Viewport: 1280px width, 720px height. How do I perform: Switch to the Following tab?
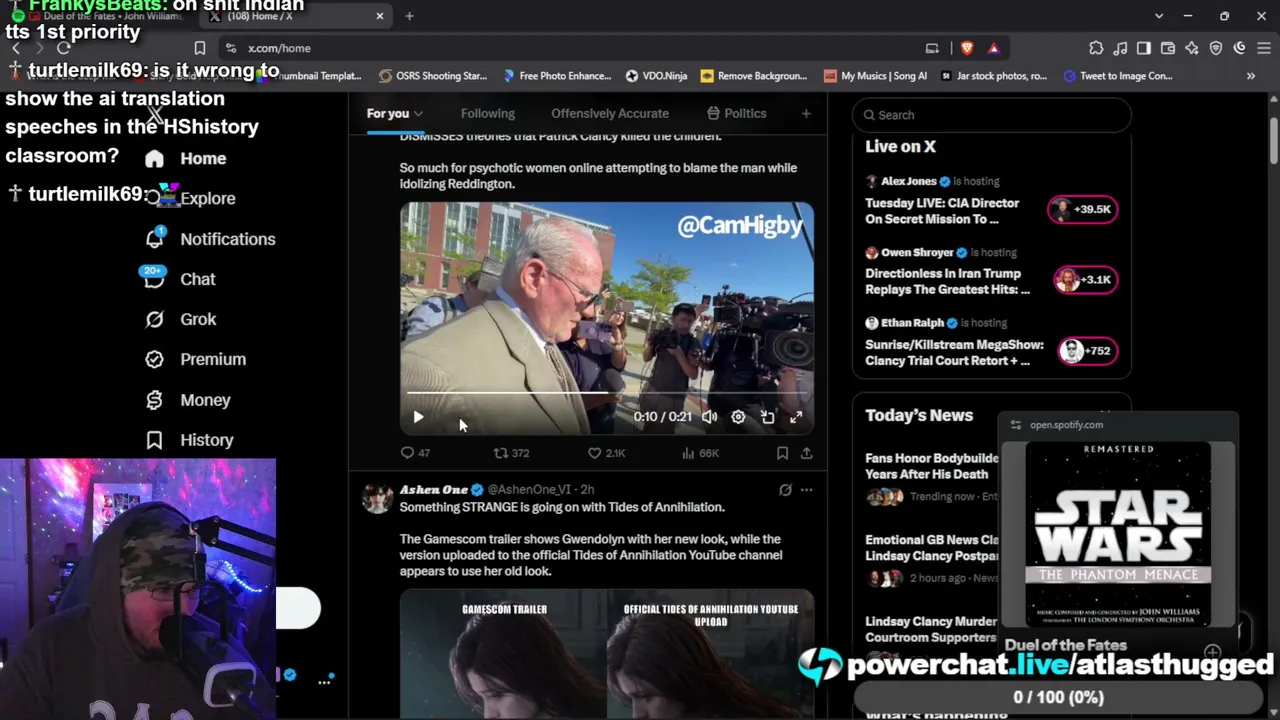[x=488, y=114]
